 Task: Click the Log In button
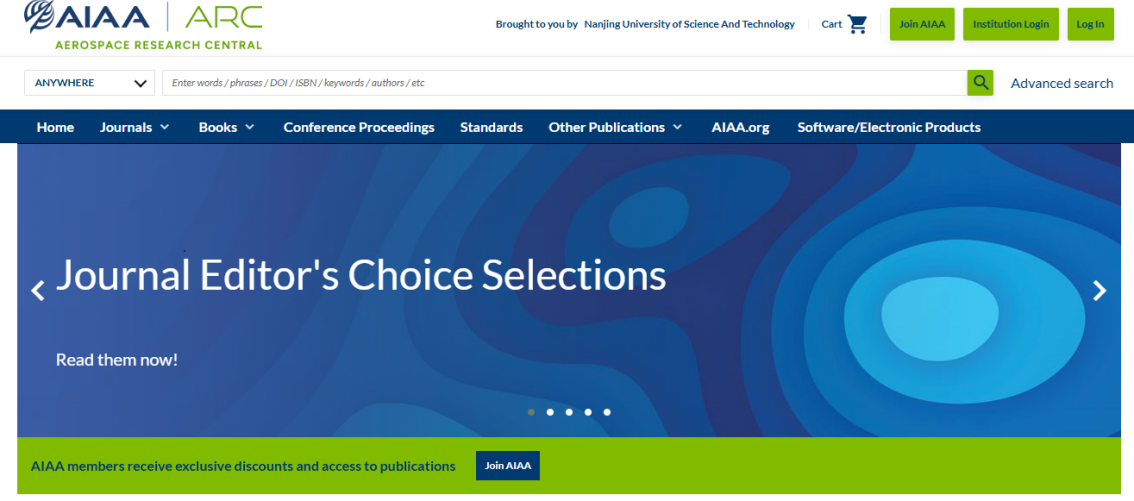point(1090,24)
